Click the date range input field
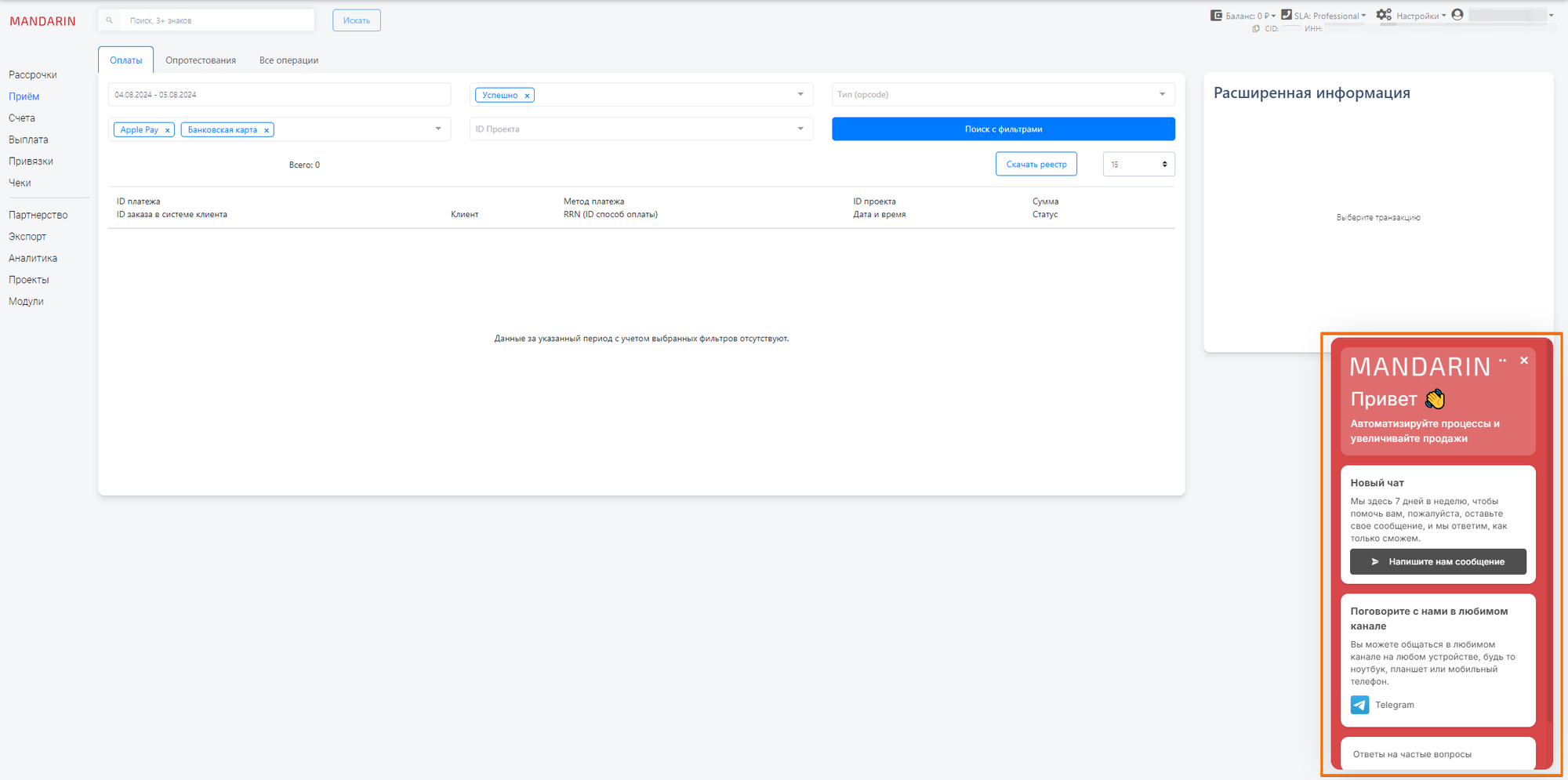The width and height of the screenshot is (1568, 780). (x=279, y=95)
